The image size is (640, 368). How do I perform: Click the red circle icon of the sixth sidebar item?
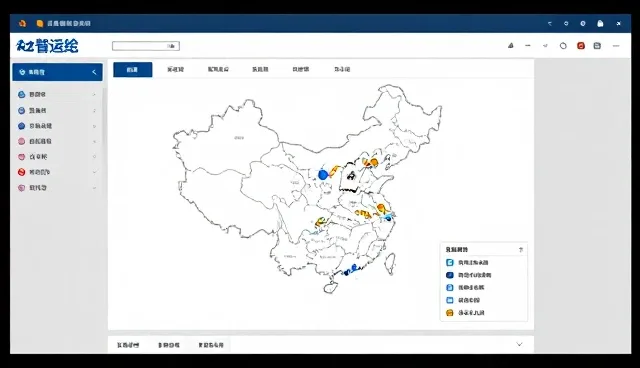click(22, 172)
